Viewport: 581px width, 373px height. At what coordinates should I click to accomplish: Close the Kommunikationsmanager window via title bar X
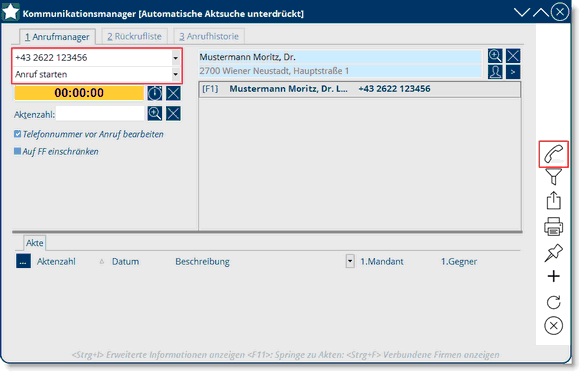pyautogui.click(x=560, y=12)
